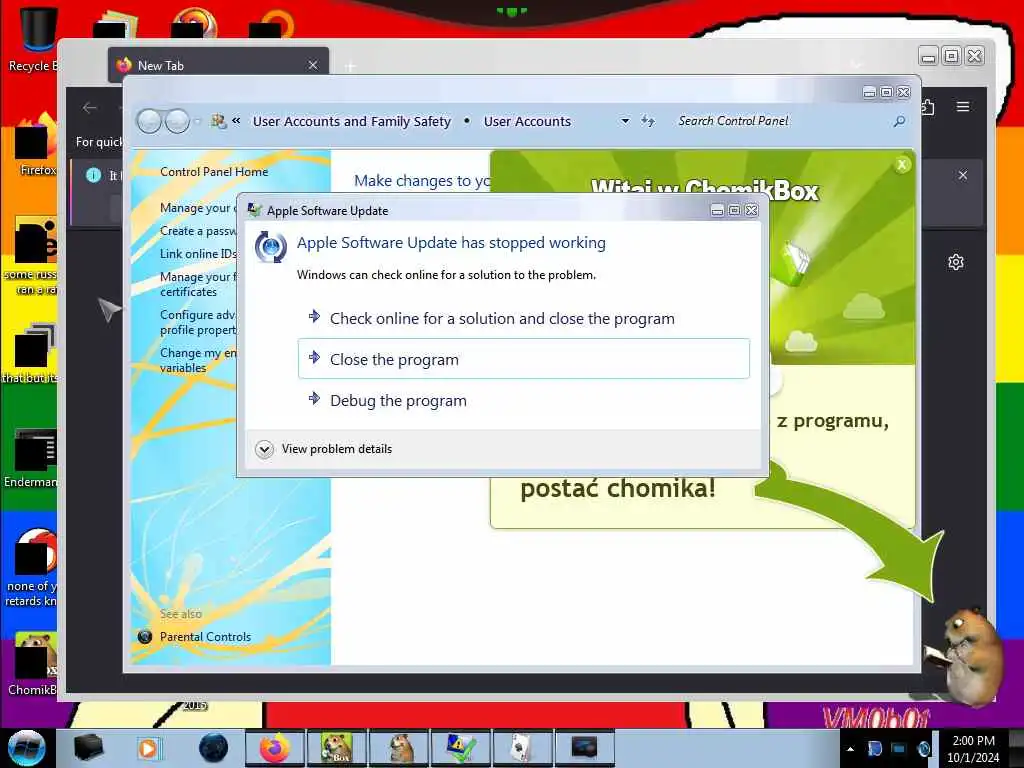Viewport: 1024px width, 768px height.
Task: Open a new tab with plus button in Firefox
Action: tap(350, 66)
